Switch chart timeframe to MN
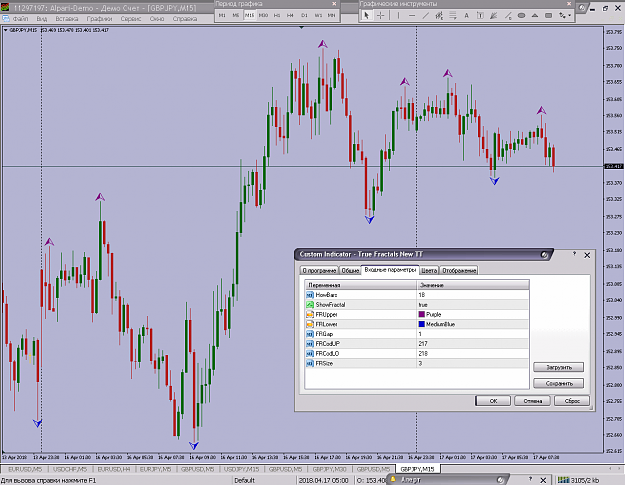 point(331,15)
